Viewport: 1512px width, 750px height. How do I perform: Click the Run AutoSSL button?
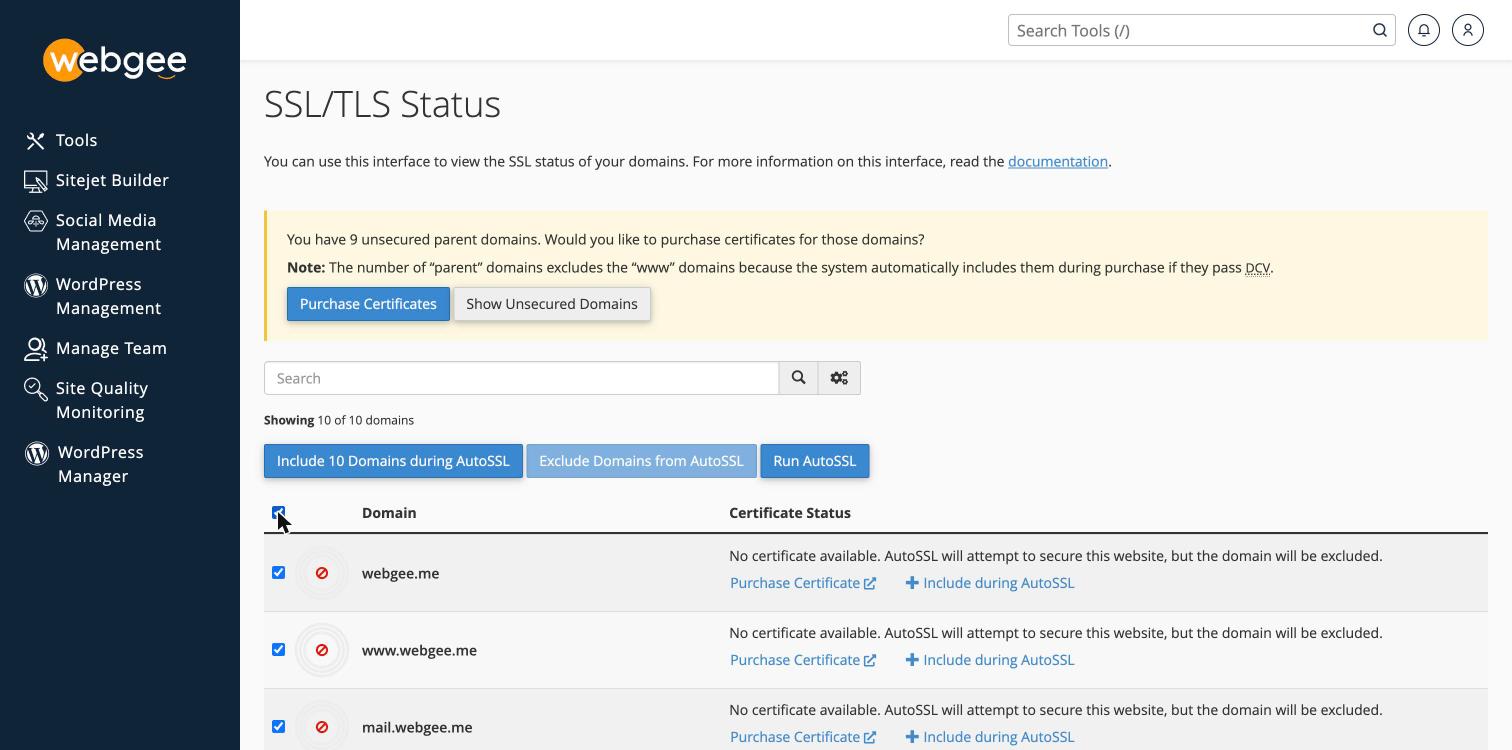(x=815, y=461)
